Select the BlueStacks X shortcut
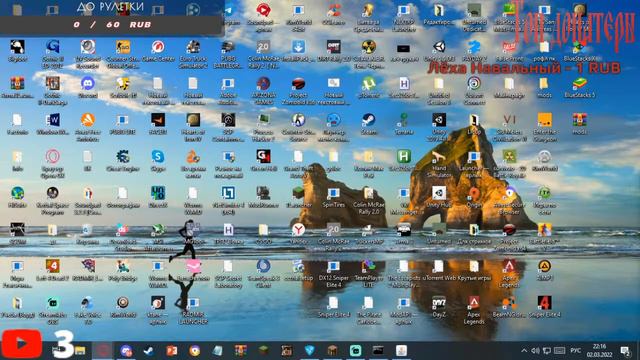Screen dimensions: 640x360 click(x=580, y=47)
